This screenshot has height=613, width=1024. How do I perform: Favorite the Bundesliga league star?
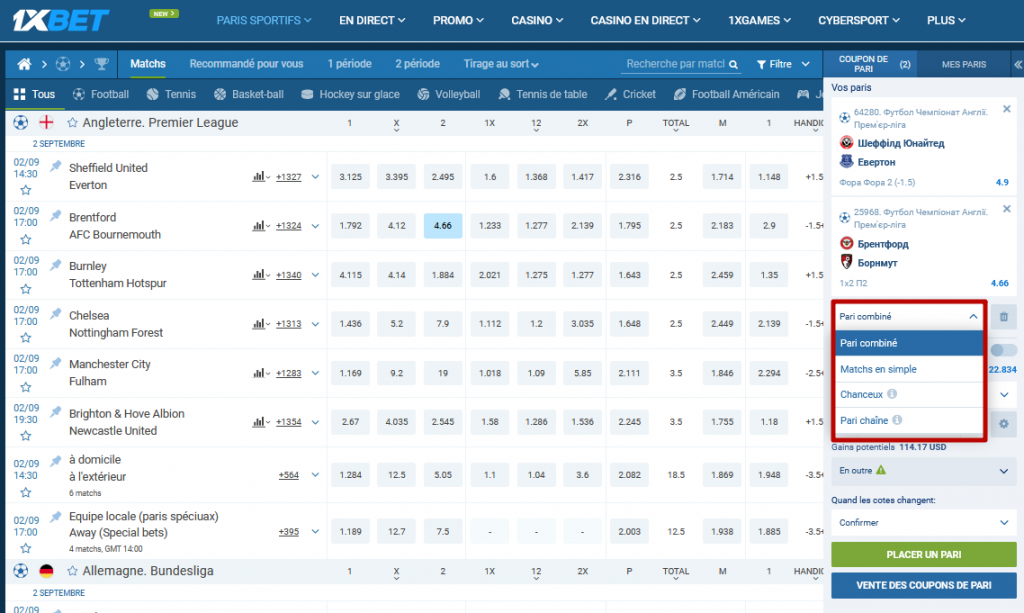[72, 571]
